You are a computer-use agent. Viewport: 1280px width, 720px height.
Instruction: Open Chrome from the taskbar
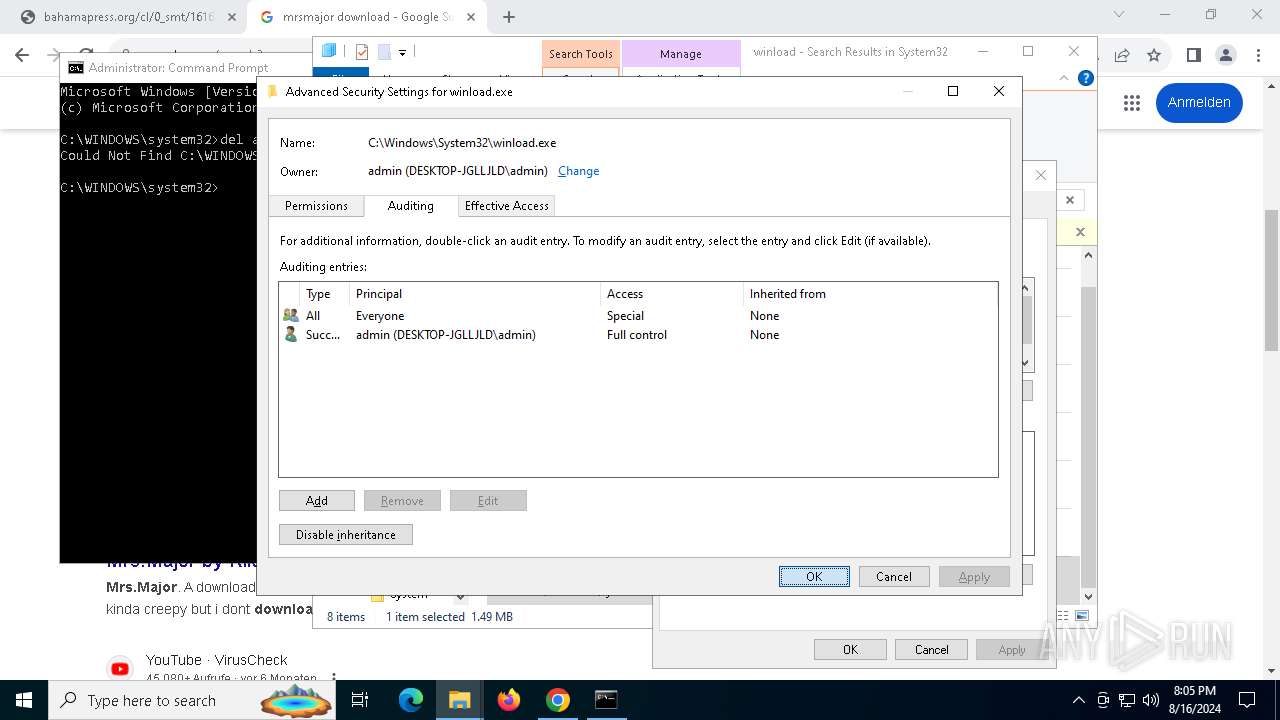tap(558, 700)
